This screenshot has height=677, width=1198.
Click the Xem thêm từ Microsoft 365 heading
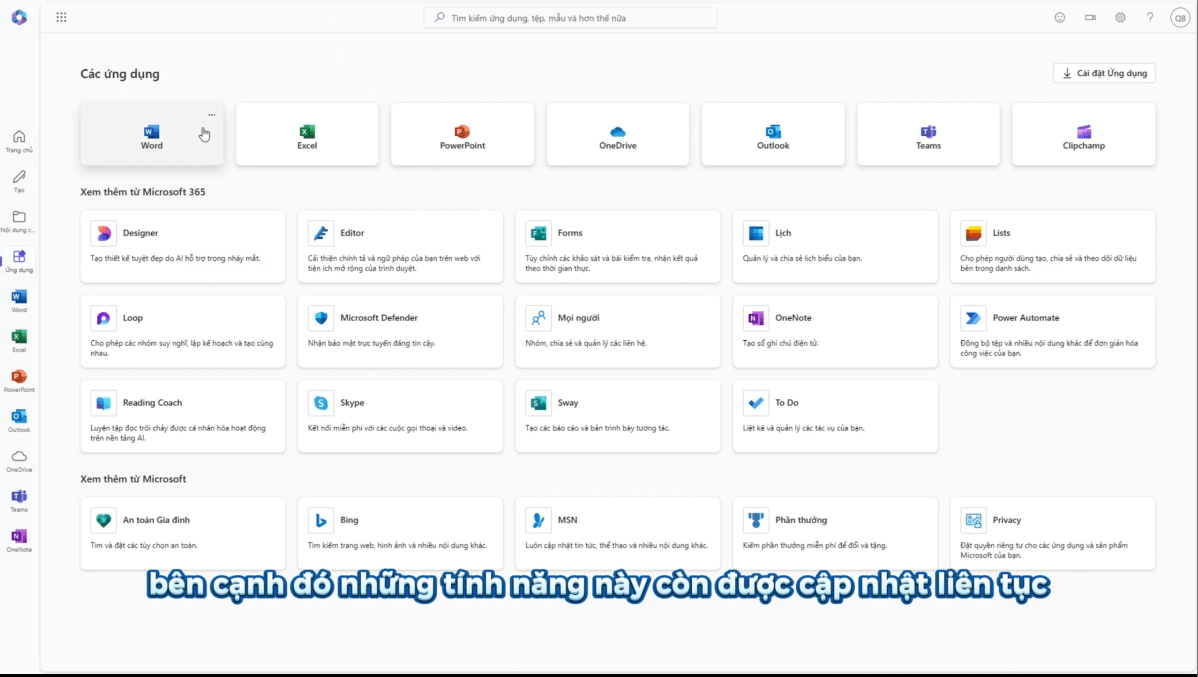pyautogui.click(x=143, y=192)
